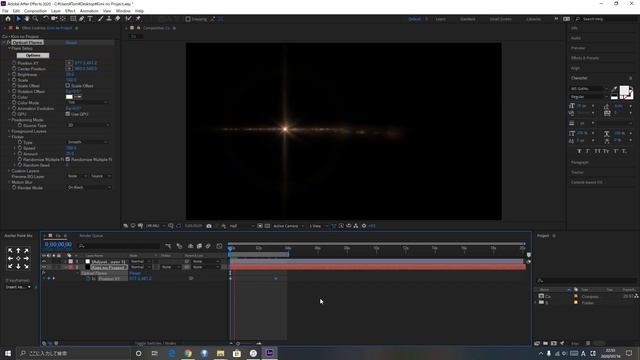Select the Hand tool
This screenshot has width=640, height=360.
point(27,19)
